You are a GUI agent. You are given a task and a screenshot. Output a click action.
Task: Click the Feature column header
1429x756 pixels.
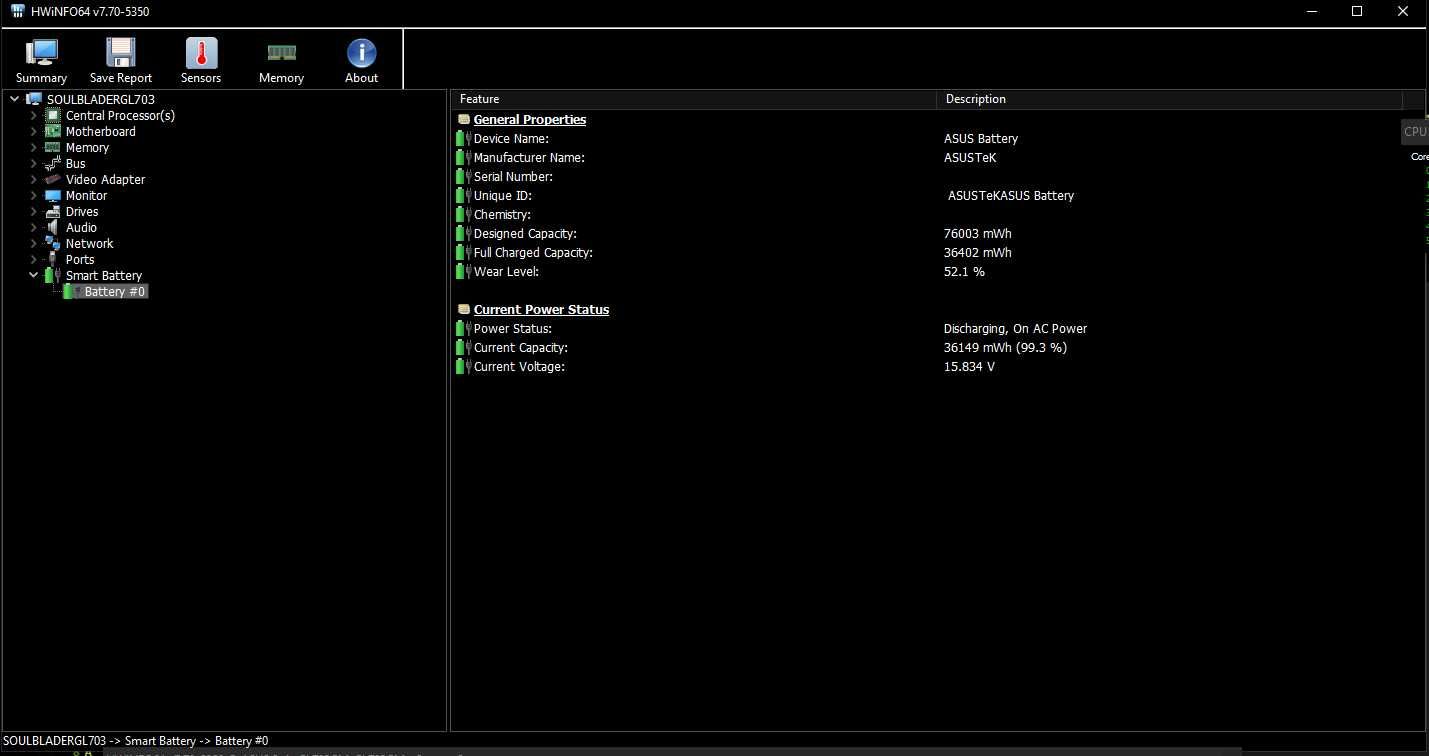click(694, 99)
